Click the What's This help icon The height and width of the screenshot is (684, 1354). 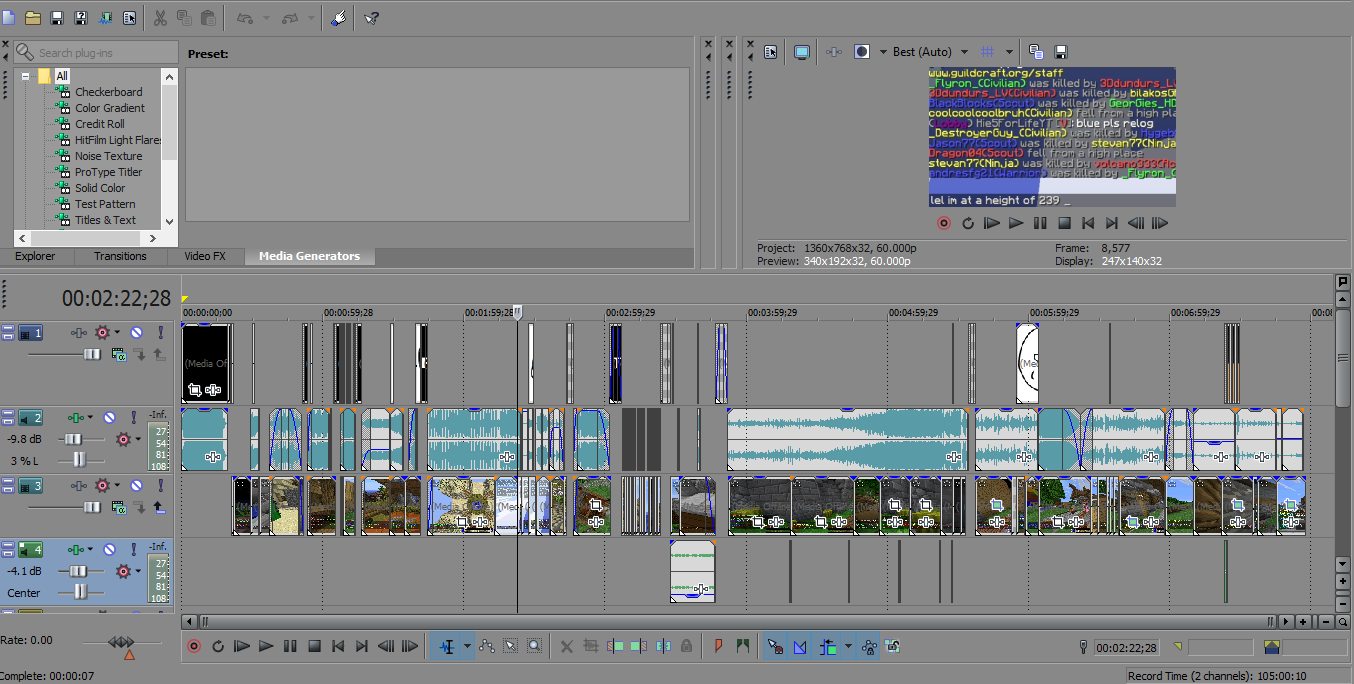[x=371, y=18]
